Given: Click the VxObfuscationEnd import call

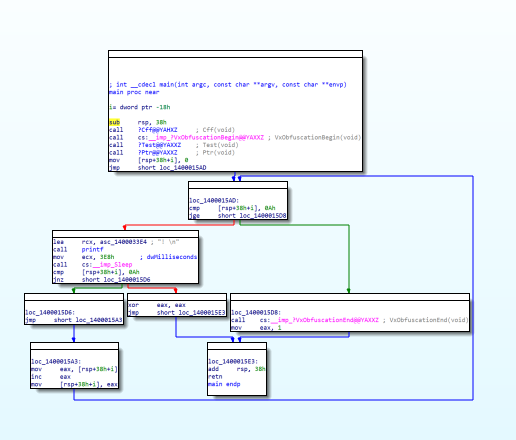Looking at the screenshot, I should tap(325, 320).
